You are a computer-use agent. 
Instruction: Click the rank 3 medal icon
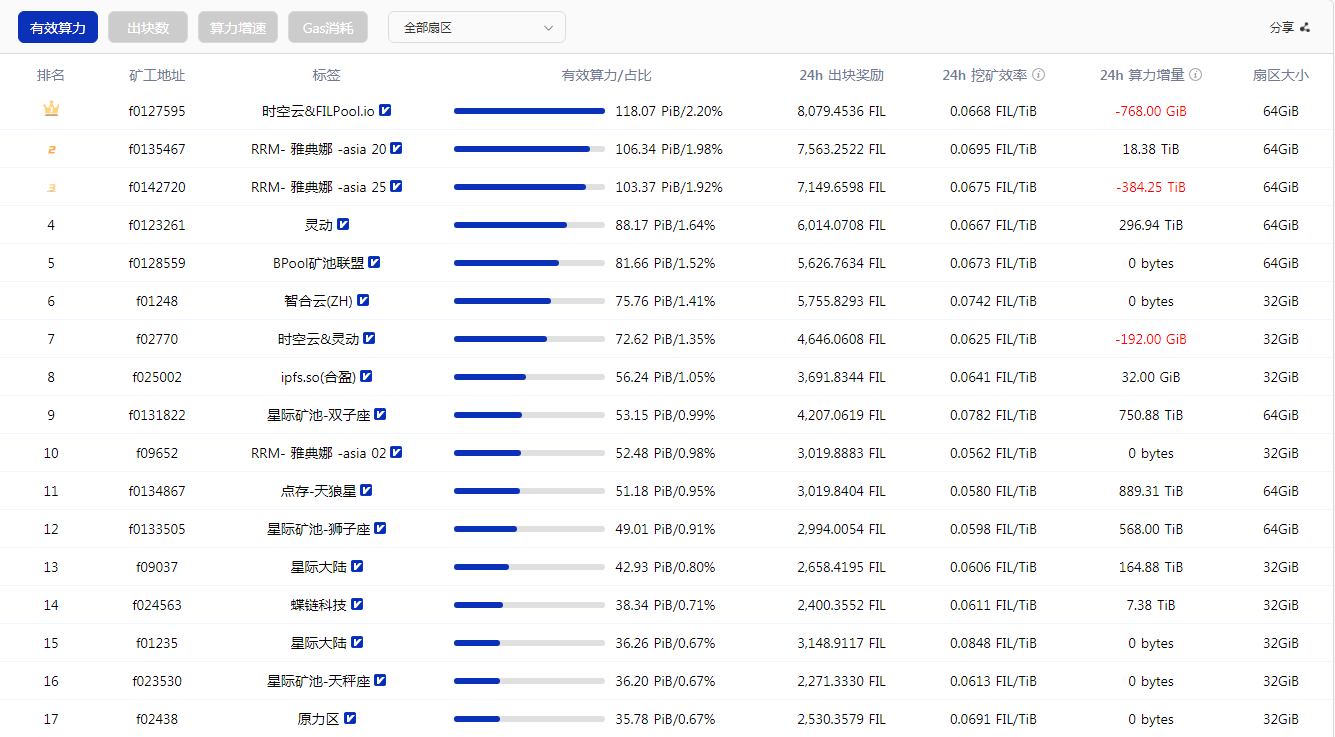point(51,187)
